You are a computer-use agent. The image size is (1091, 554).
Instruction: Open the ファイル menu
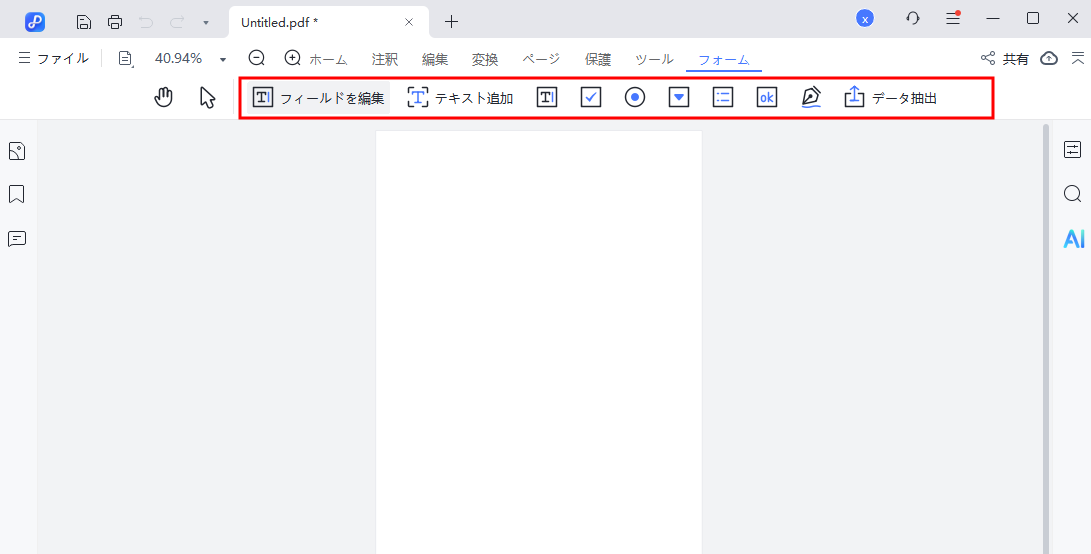click(x=54, y=58)
